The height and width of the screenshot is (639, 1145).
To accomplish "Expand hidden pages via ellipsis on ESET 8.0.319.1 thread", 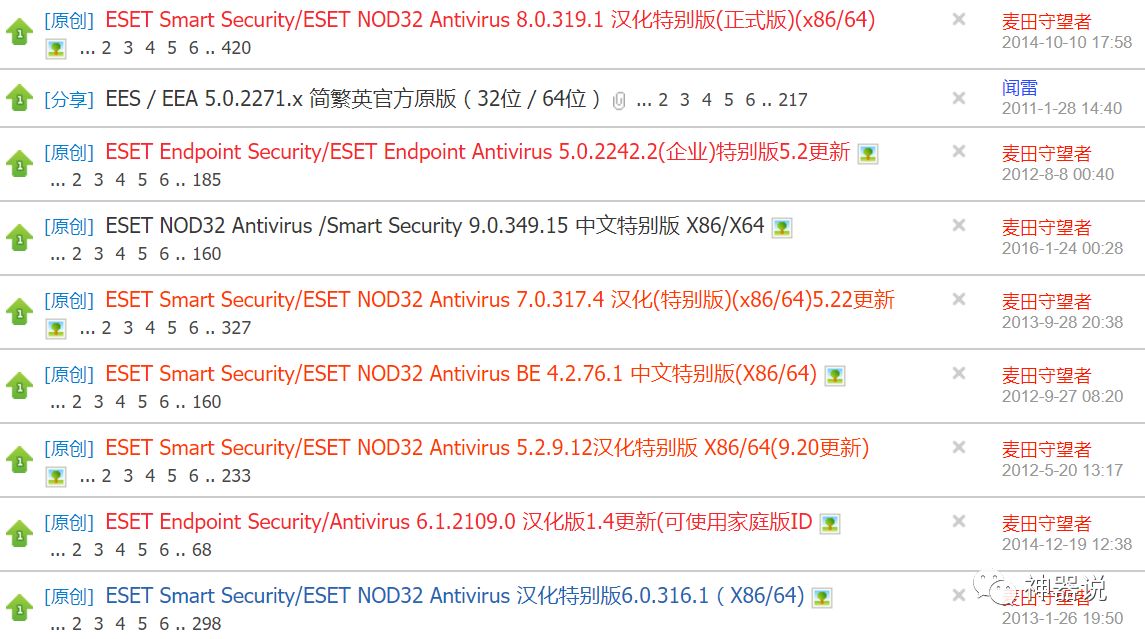I will 88,48.
